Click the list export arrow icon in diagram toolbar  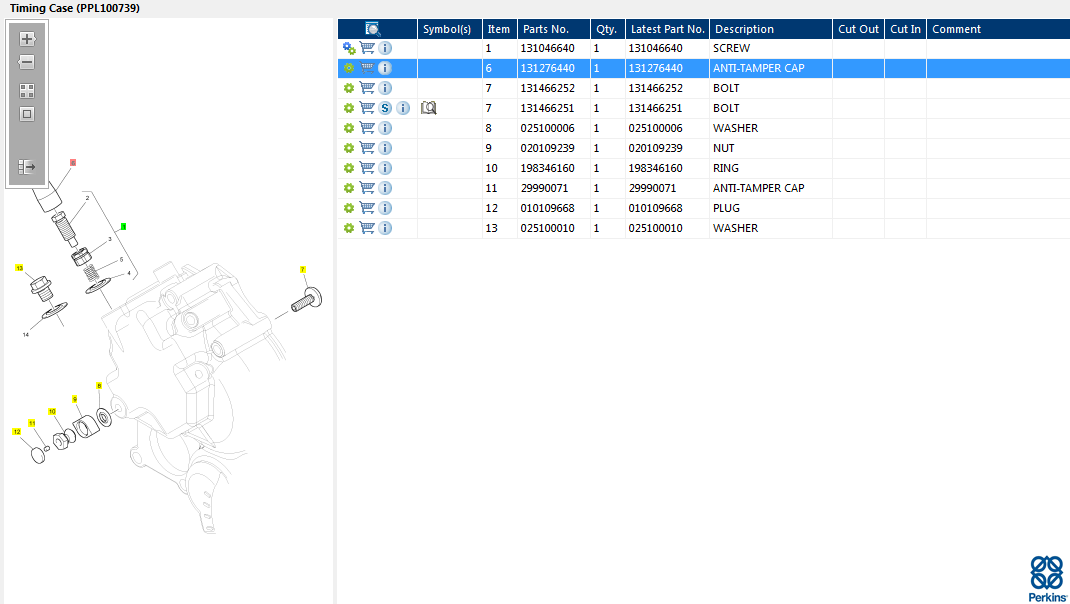tap(27, 167)
